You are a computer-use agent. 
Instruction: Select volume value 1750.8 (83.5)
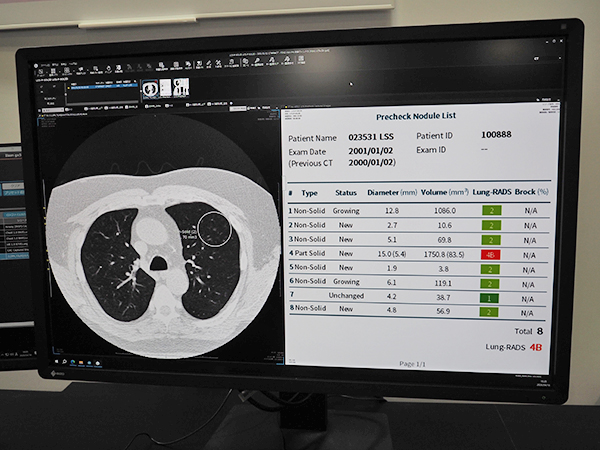point(444,254)
